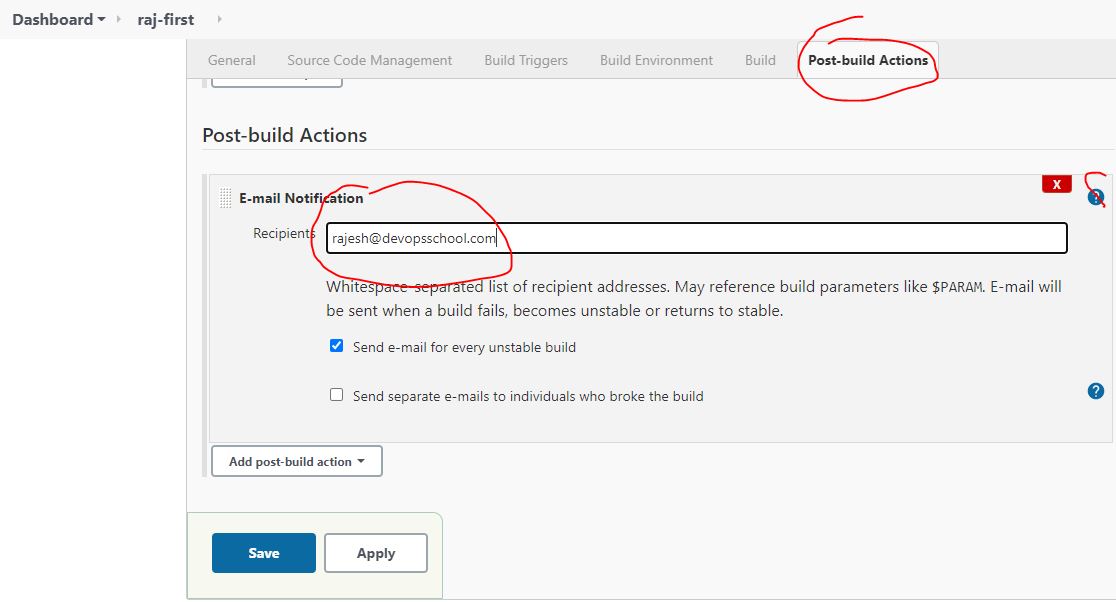Delete E-mail Notification with red X
The height and width of the screenshot is (602, 1116).
click(x=1056, y=185)
